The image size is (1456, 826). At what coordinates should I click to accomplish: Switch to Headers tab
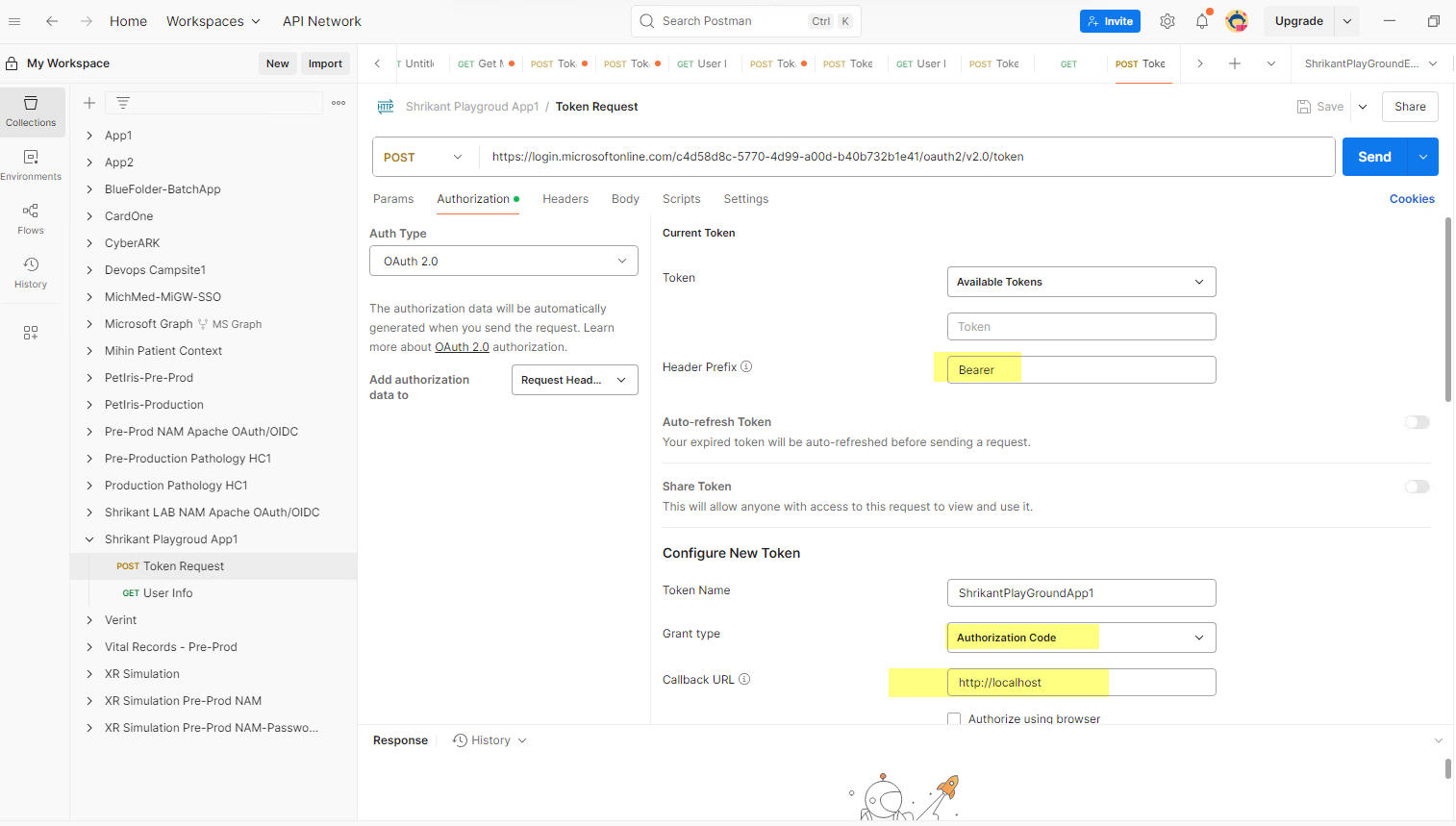point(565,199)
